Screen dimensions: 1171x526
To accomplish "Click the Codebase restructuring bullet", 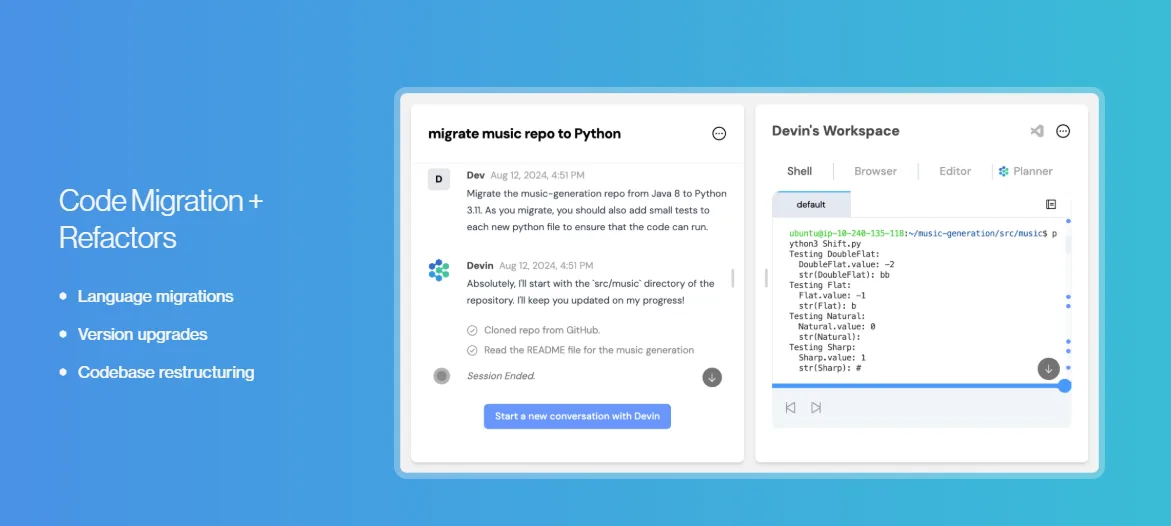I will [166, 372].
